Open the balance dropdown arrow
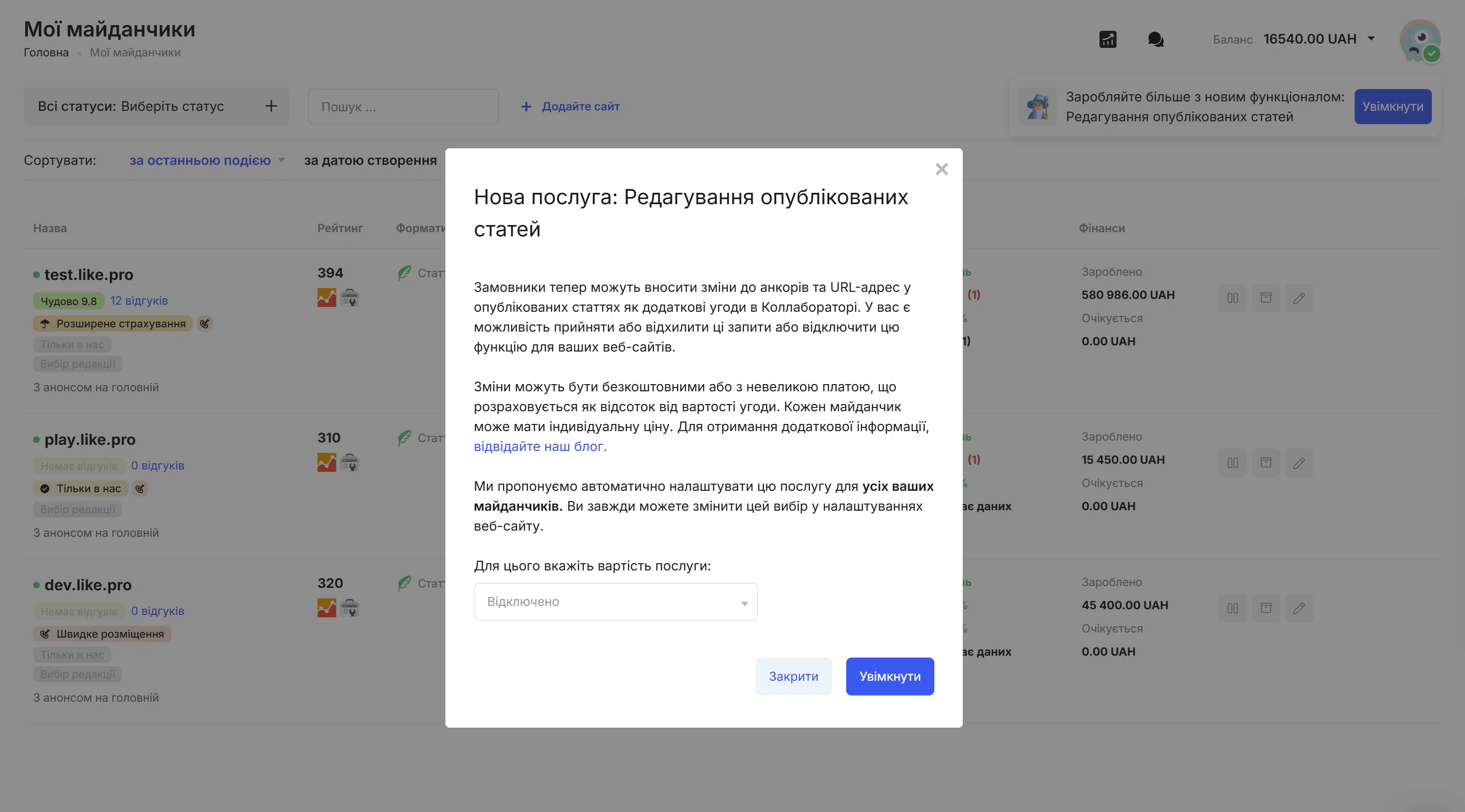Image resolution: width=1465 pixels, height=812 pixels. click(1371, 39)
